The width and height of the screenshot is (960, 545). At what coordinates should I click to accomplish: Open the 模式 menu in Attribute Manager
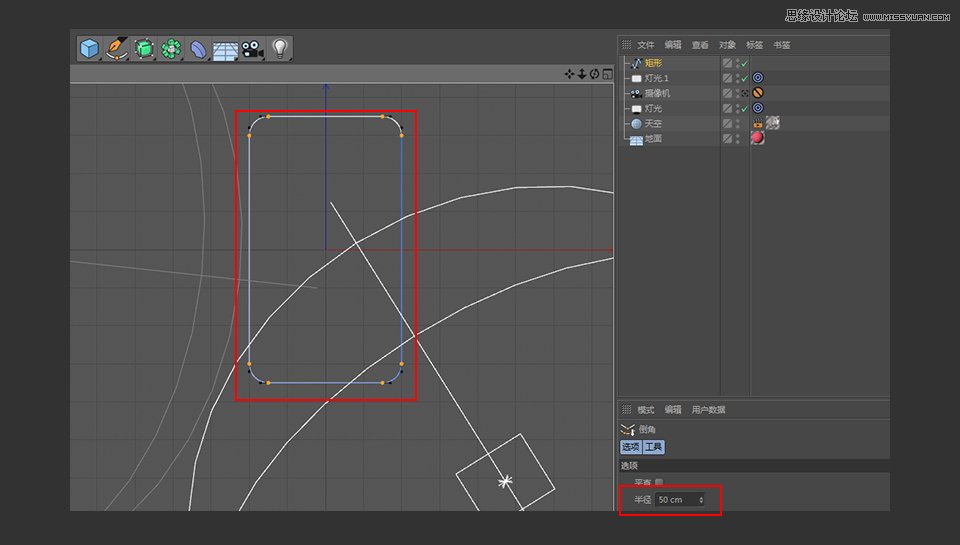coord(646,410)
